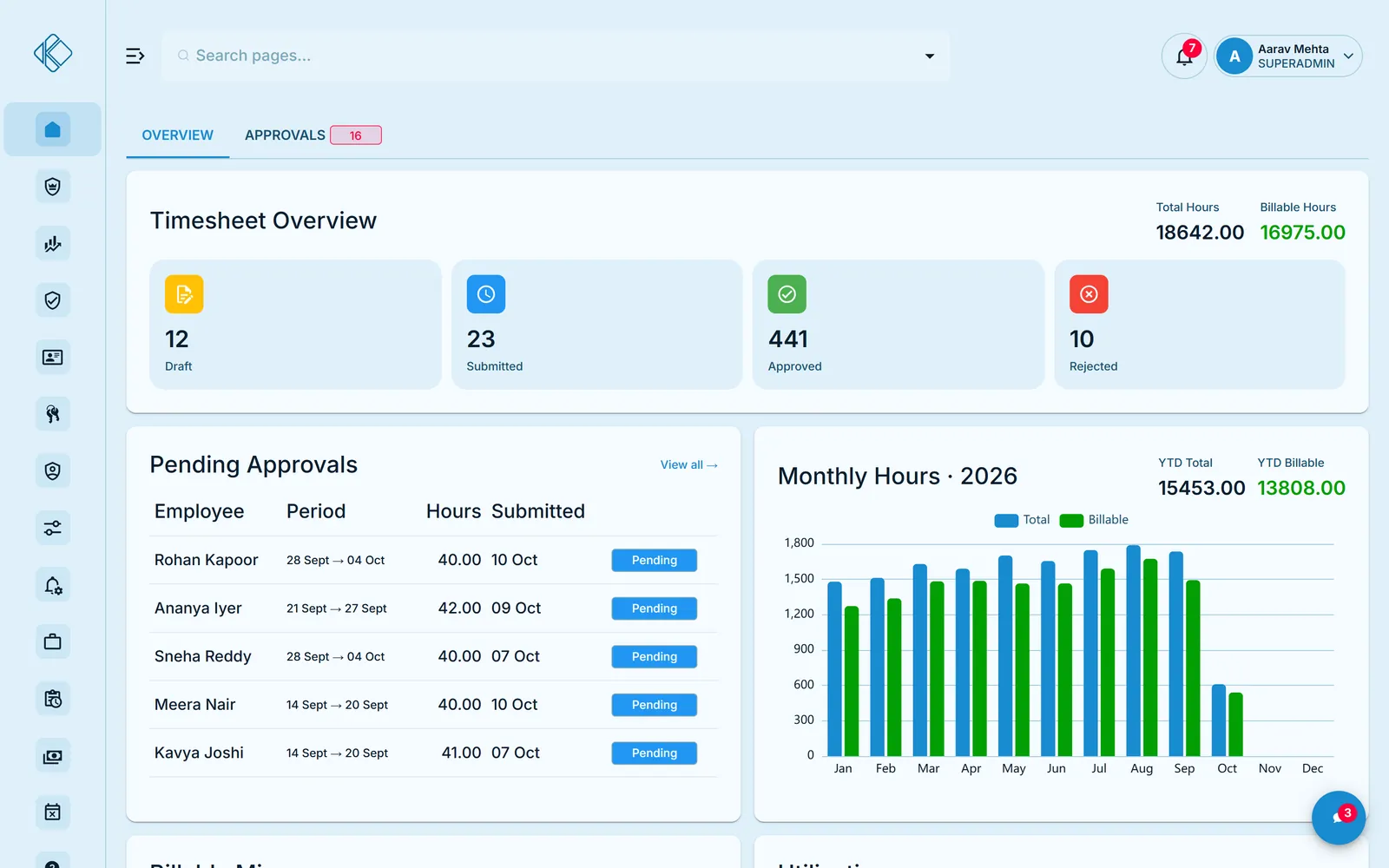The image size is (1389, 868).
Task: Open the clipboard clock timesheet icon
Action: coord(52,699)
